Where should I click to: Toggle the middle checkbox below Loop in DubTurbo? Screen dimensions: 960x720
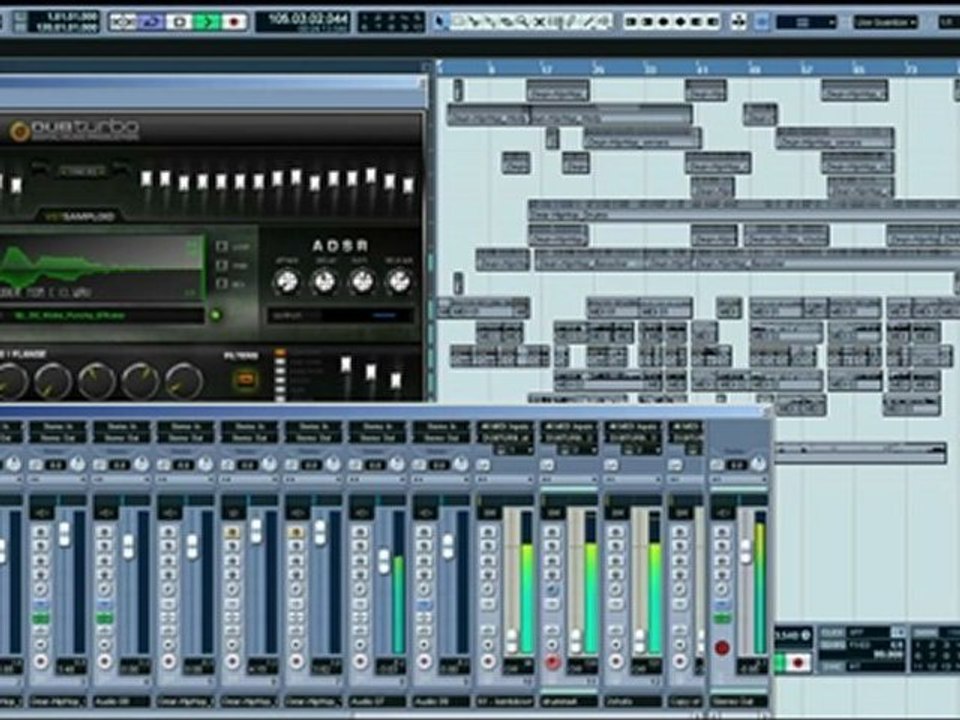(x=222, y=266)
